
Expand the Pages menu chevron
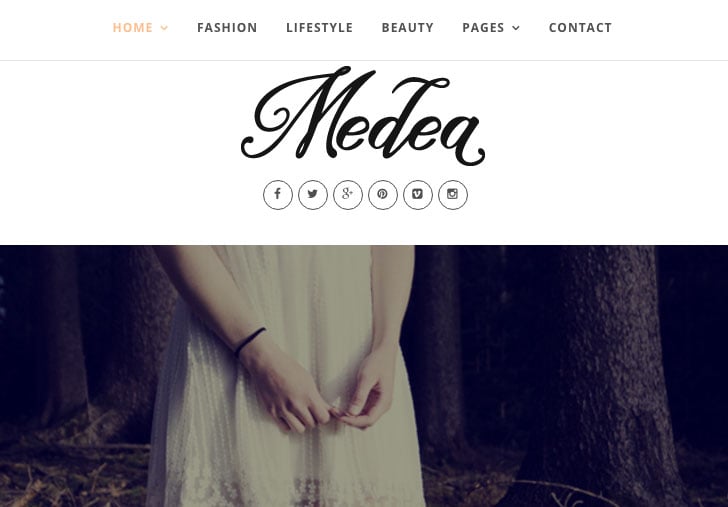tap(516, 28)
